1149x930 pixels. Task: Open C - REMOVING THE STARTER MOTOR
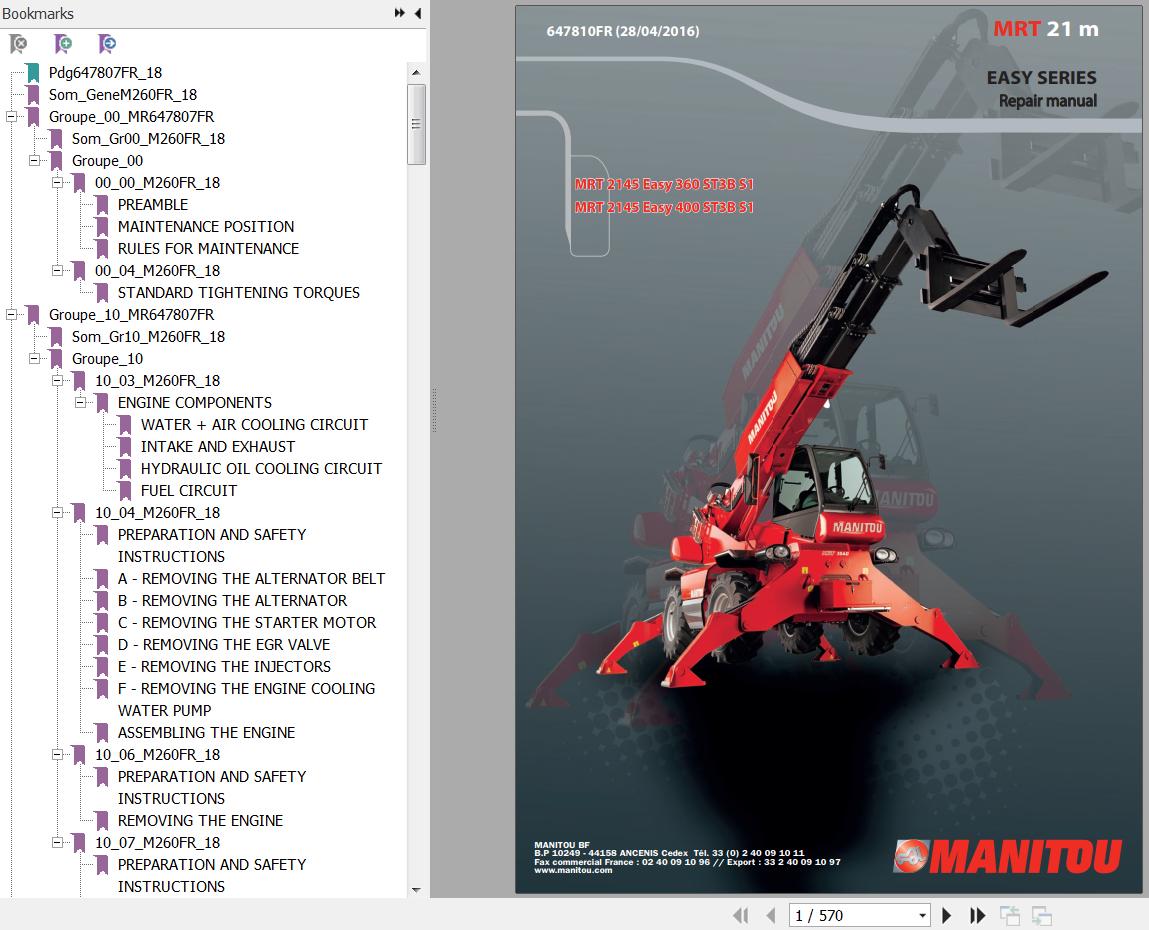tap(246, 622)
